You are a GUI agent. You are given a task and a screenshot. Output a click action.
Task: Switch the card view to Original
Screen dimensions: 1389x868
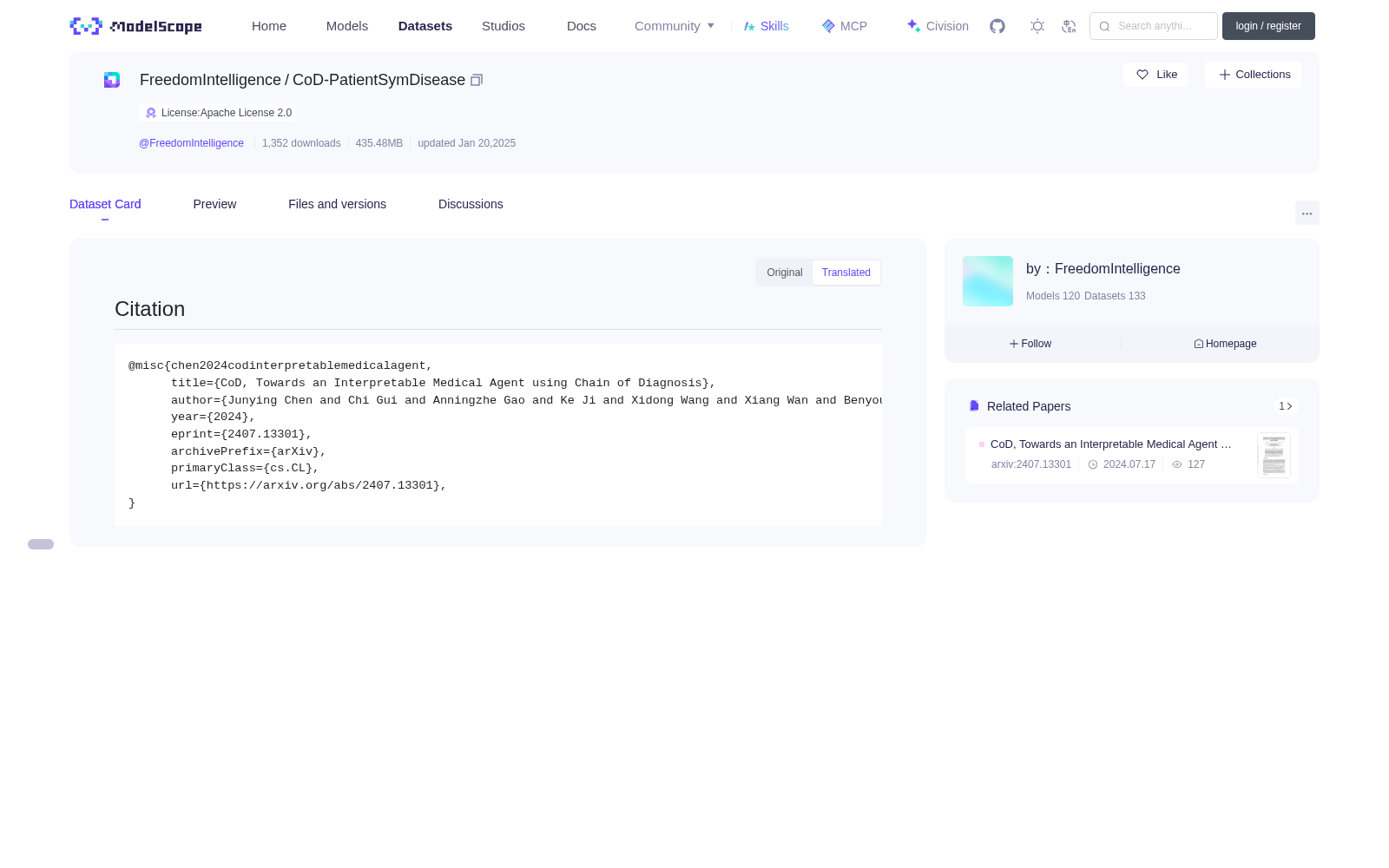pos(785,273)
